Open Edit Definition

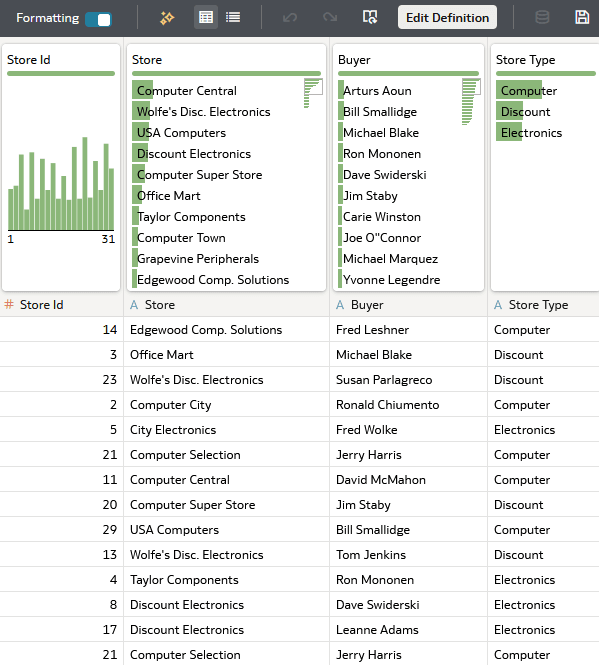pos(448,17)
